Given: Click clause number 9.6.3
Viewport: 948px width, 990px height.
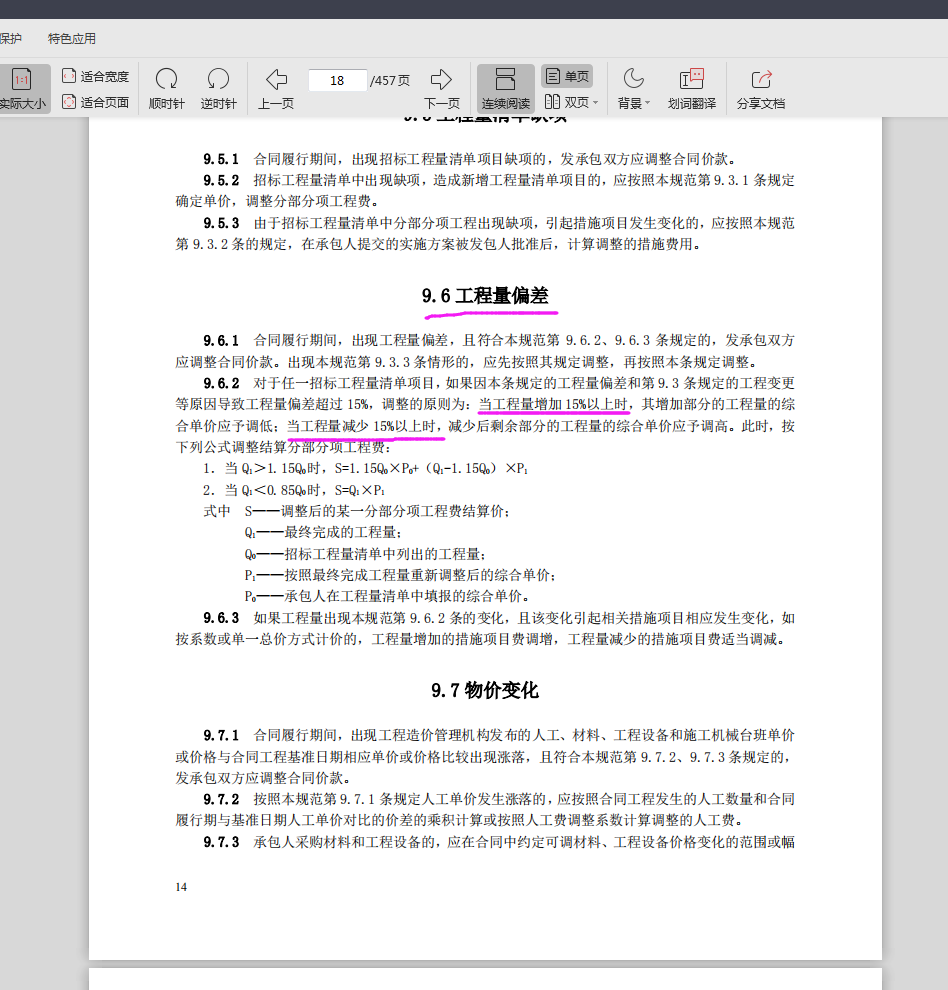Looking at the screenshot, I should pyautogui.click(x=221, y=618).
